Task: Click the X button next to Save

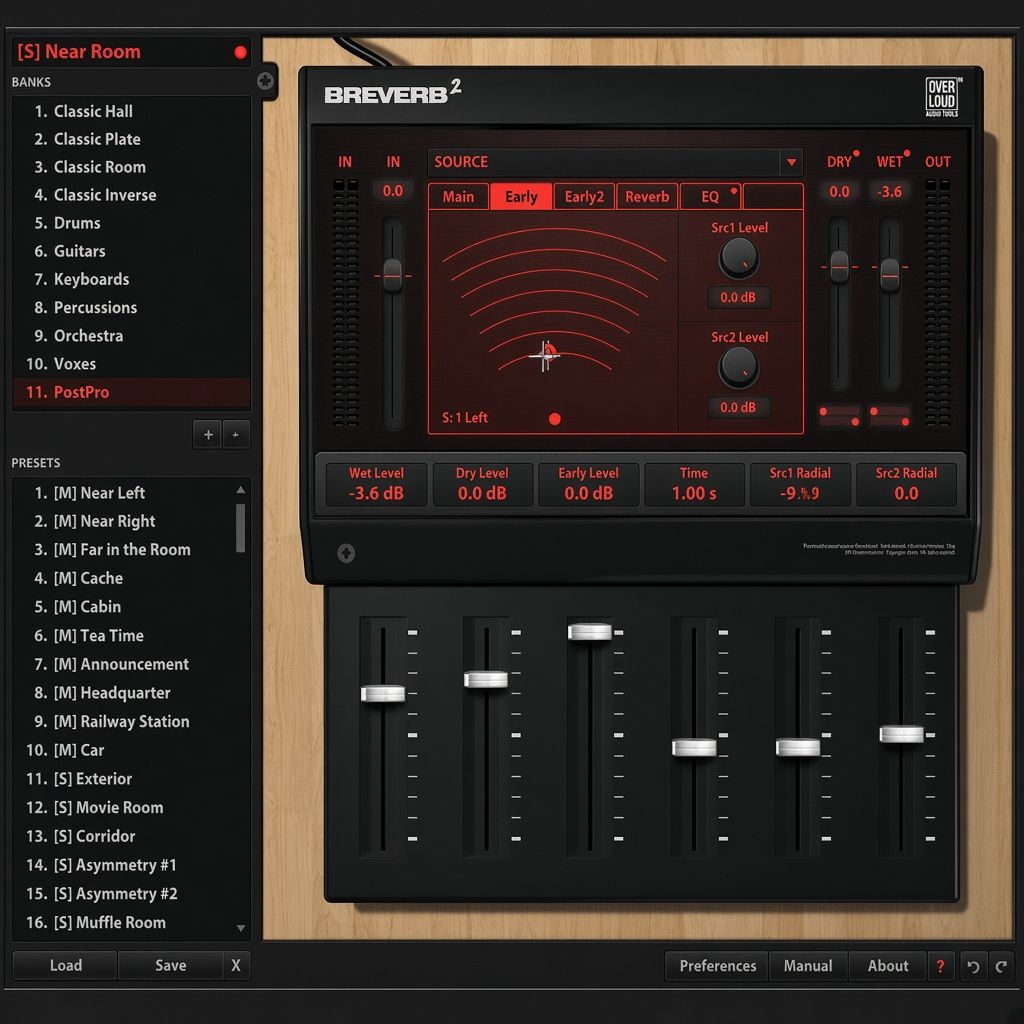Action: click(236, 965)
